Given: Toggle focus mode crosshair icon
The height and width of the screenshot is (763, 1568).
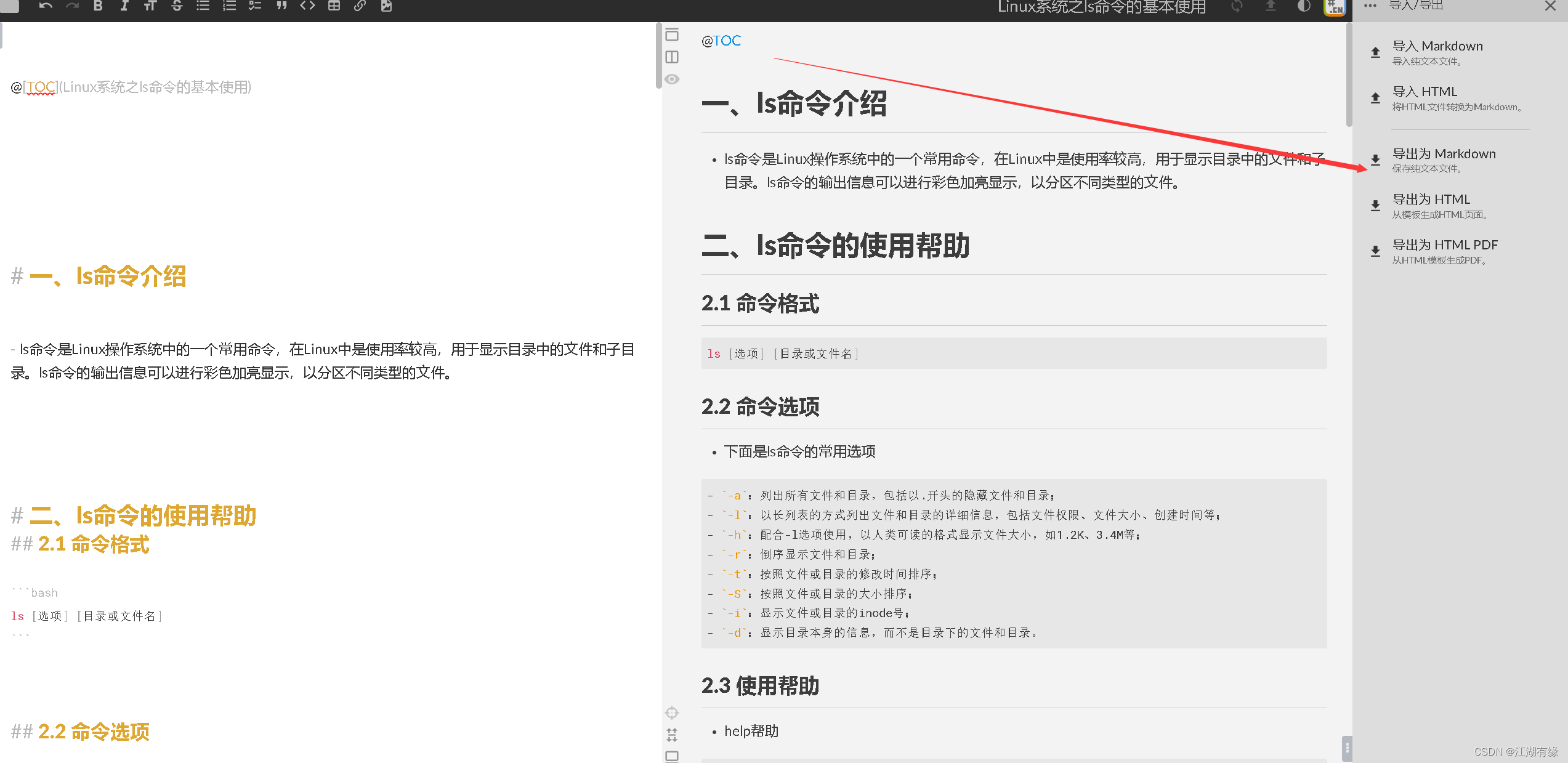Looking at the screenshot, I should 672,713.
